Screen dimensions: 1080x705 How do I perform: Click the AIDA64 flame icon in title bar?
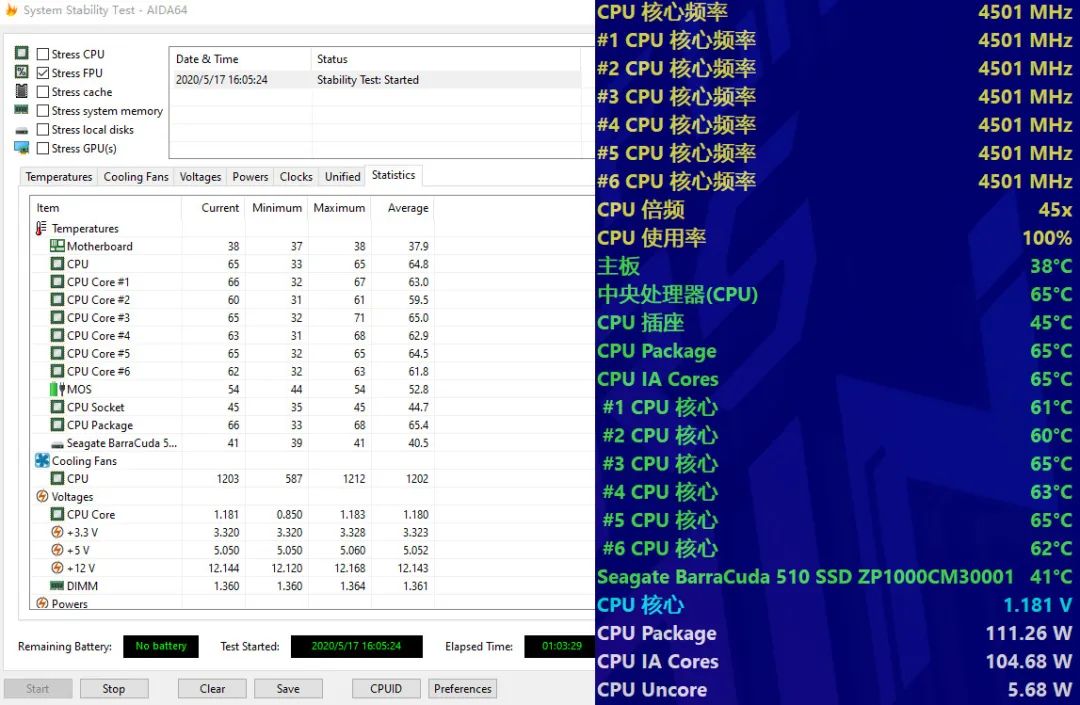pos(11,10)
